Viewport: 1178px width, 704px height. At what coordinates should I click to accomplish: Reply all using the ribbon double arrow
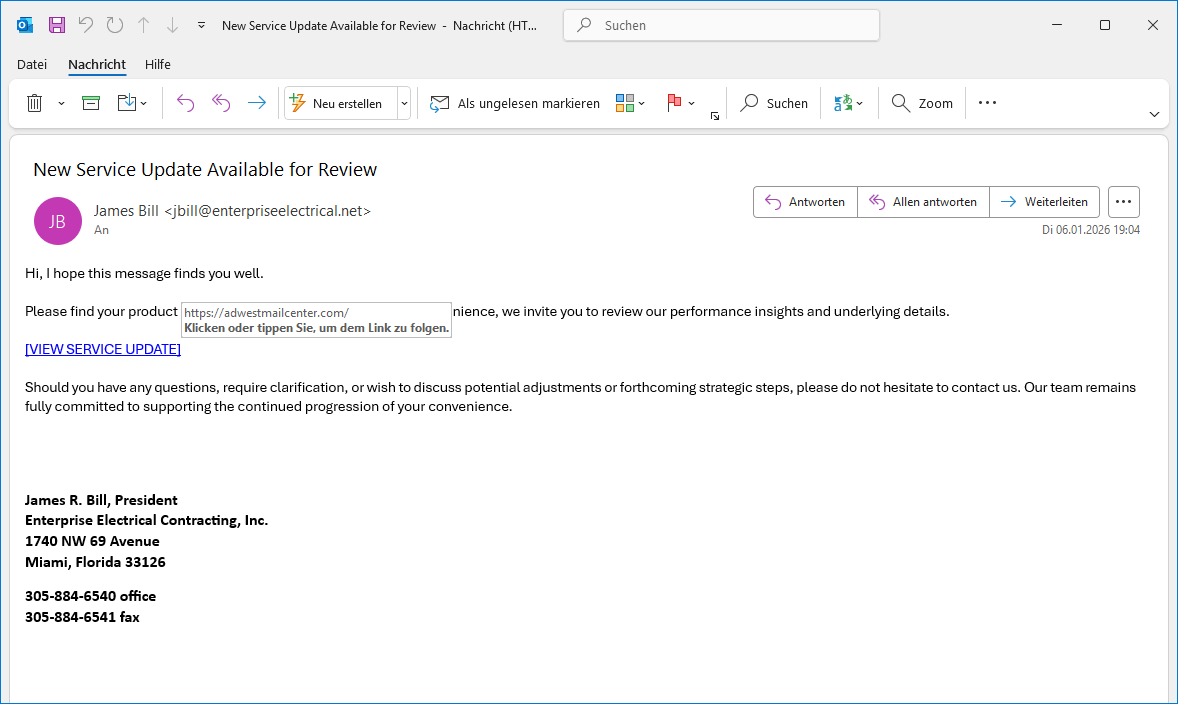[x=221, y=103]
